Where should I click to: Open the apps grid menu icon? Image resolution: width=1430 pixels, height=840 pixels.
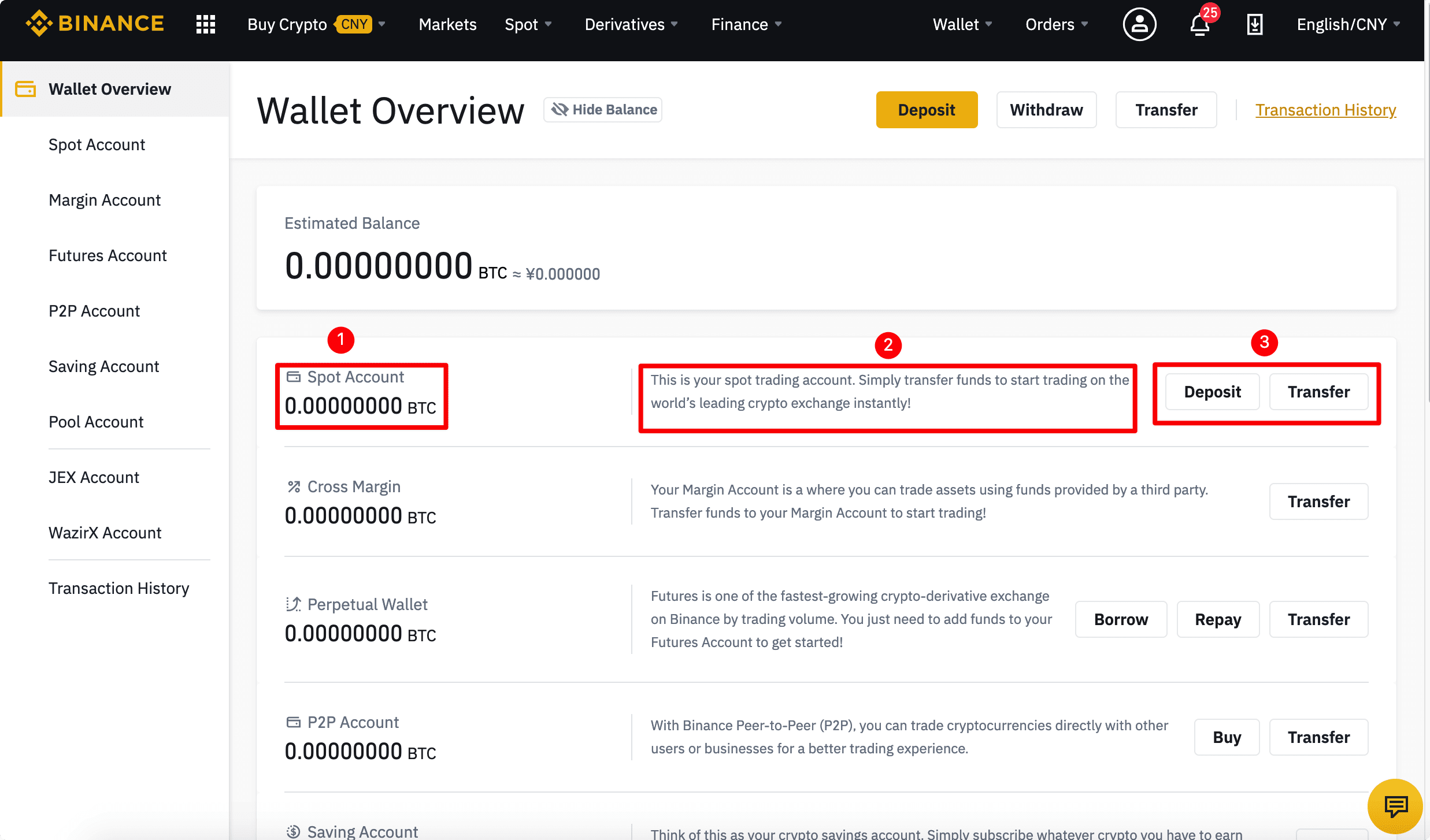(x=206, y=24)
